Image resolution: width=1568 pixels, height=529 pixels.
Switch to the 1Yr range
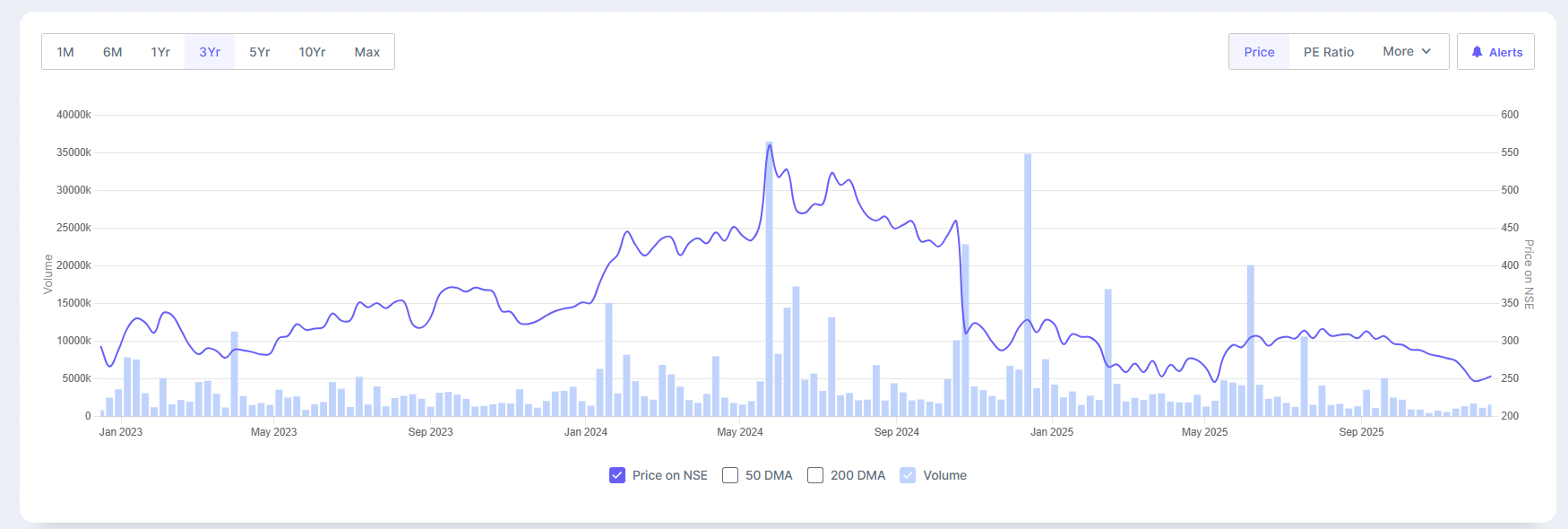tap(160, 52)
